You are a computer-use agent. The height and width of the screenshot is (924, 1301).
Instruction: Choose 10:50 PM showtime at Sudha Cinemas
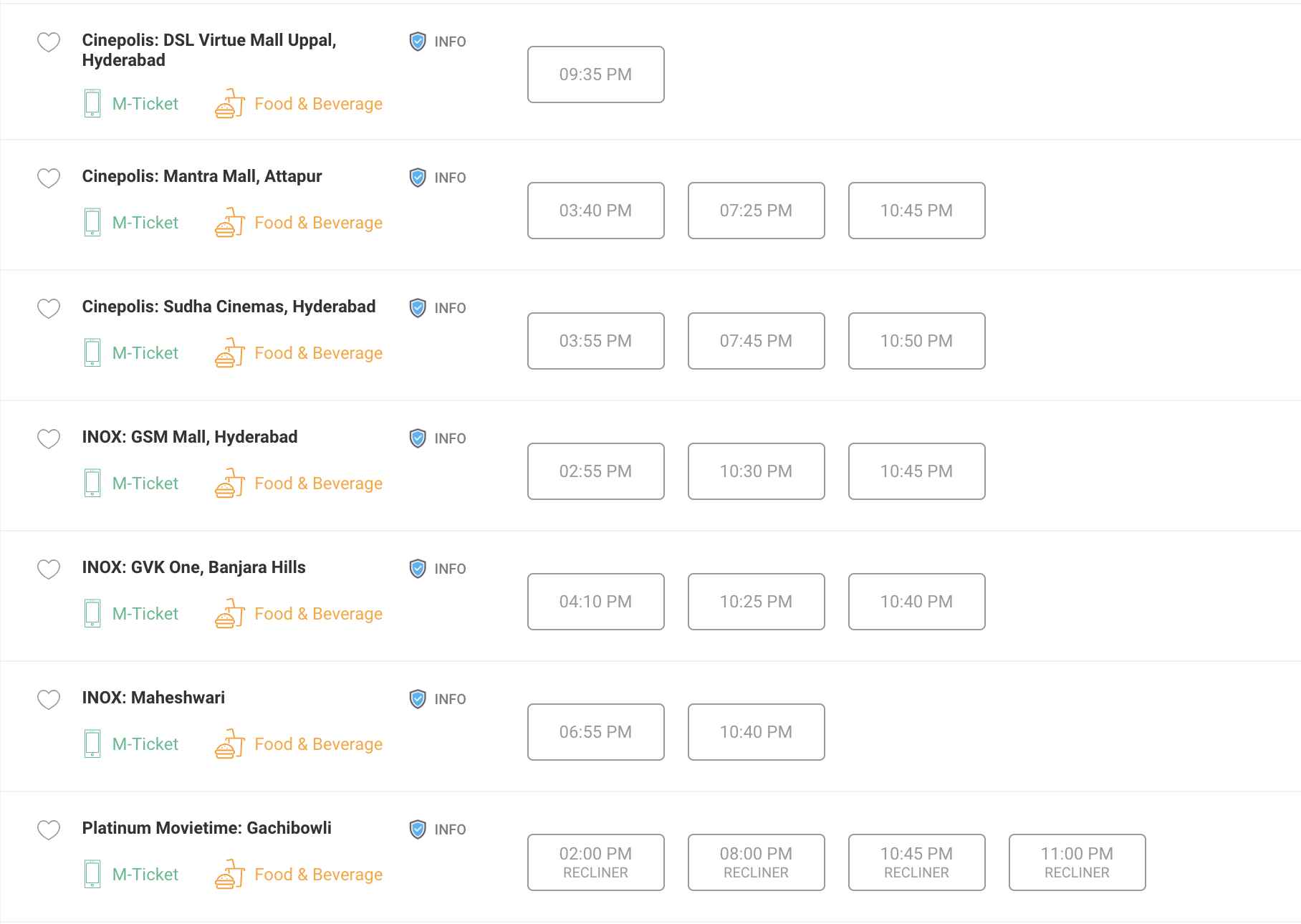coord(916,341)
